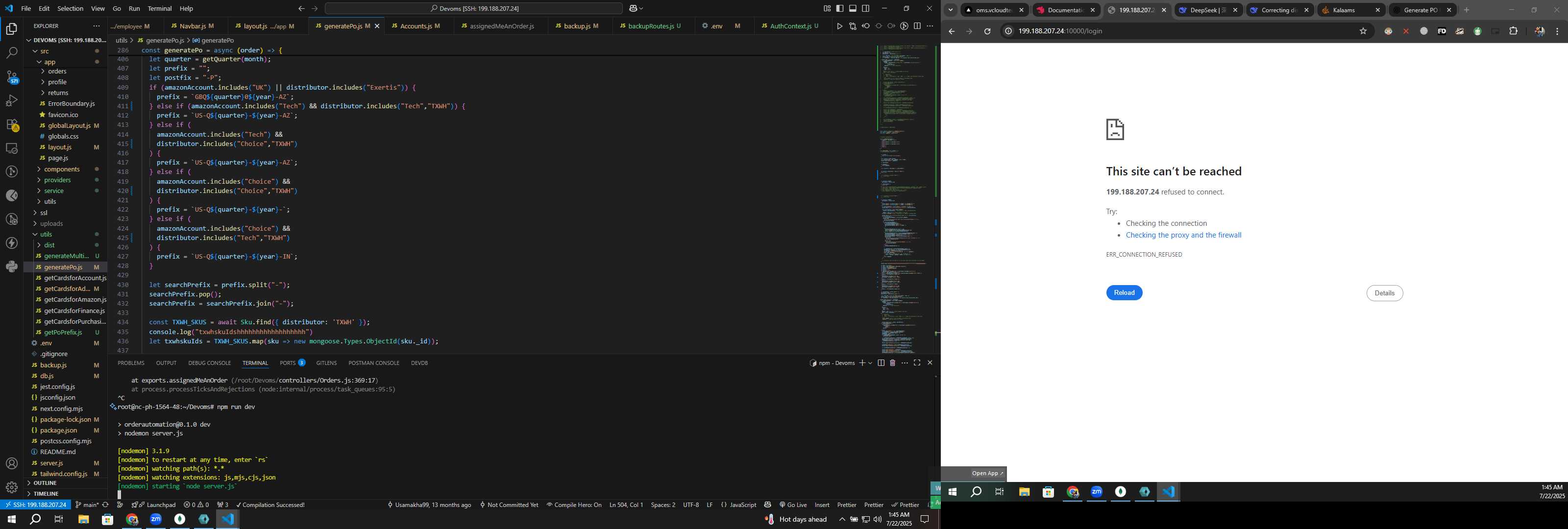This screenshot has height=529, width=1568.
Task: Toggle the secondary side bar layout button
Action: pyautogui.click(x=865, y=8)
